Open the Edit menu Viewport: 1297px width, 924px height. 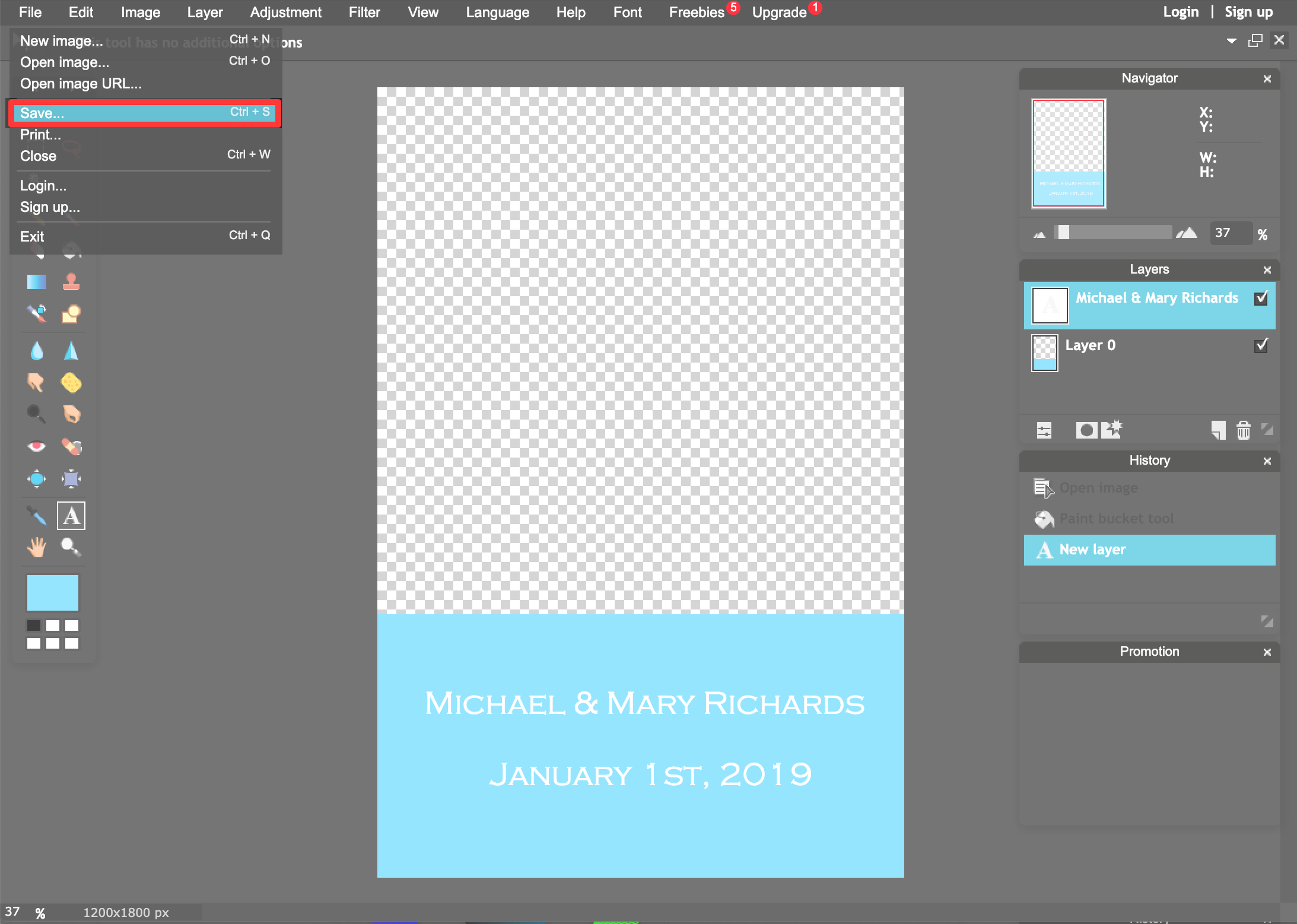[81, 12]
